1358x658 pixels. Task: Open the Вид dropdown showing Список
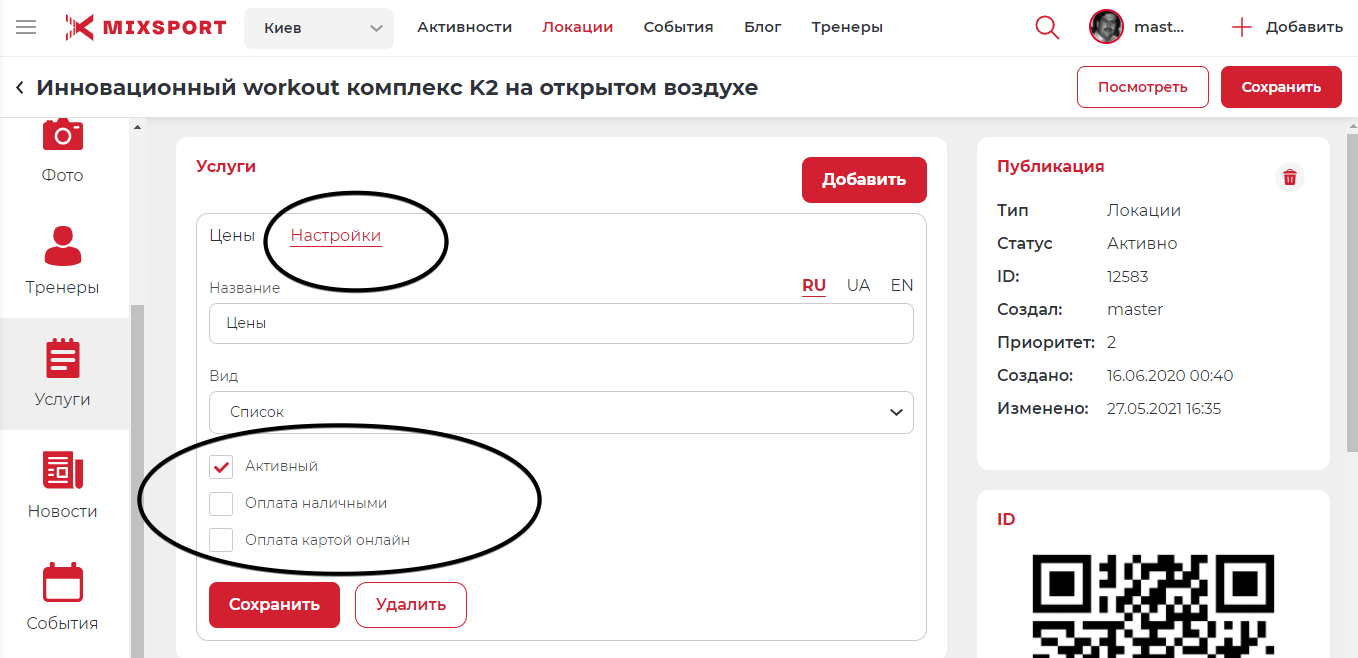561,412
